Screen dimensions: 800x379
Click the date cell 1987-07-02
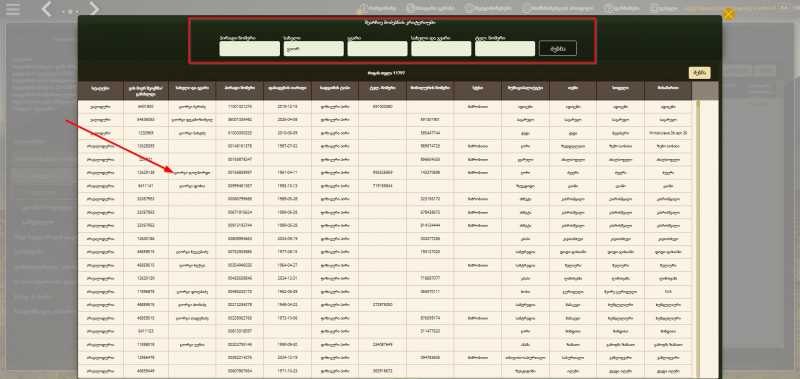[x=287, y=146]
